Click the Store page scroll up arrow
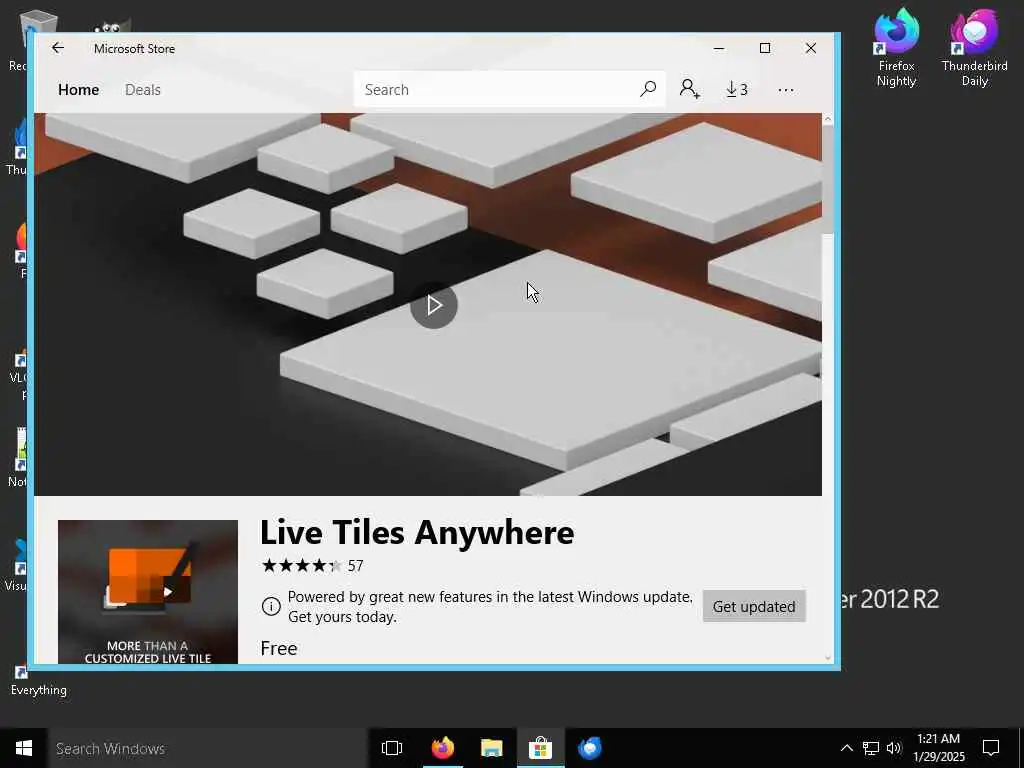The image size is (1024, 768). [827, 120]
